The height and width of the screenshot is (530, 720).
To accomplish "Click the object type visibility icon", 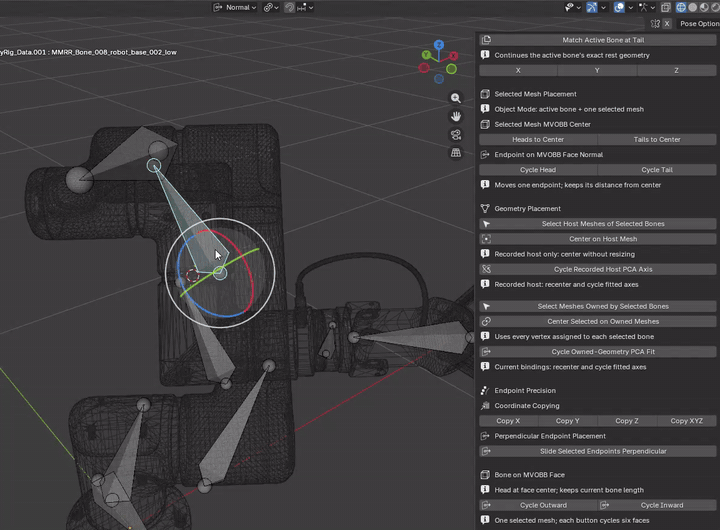I will [569, 7].
